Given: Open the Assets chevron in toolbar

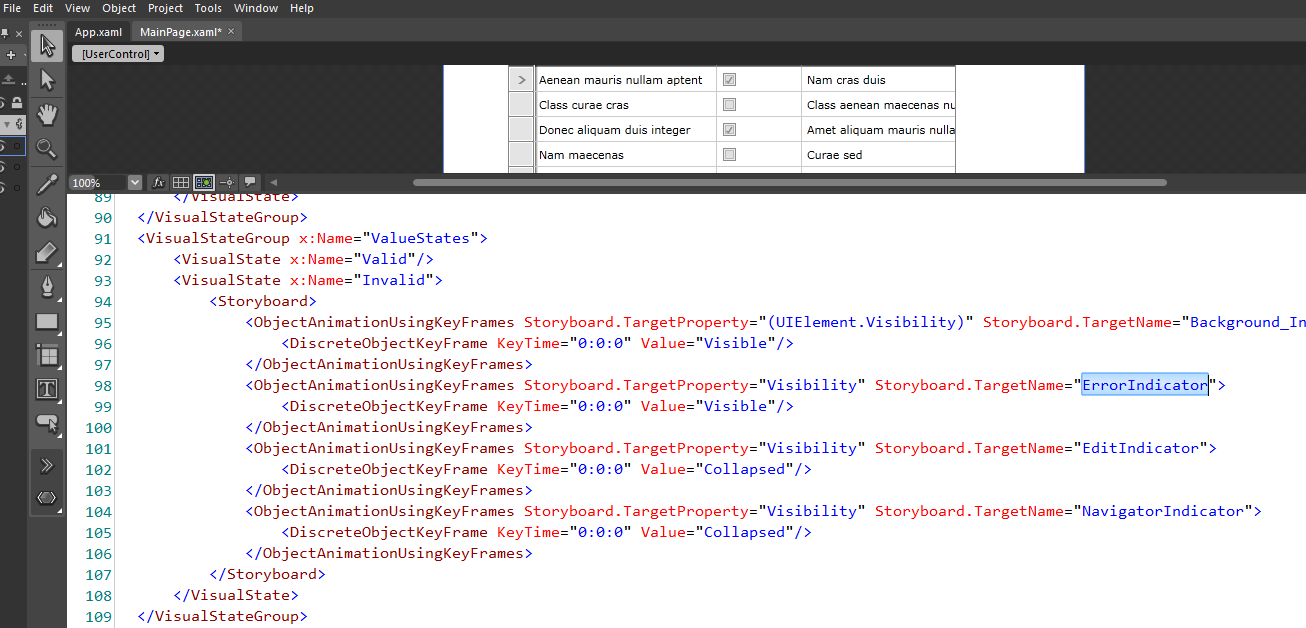Looking at the screenshot, I should [47, 465].
